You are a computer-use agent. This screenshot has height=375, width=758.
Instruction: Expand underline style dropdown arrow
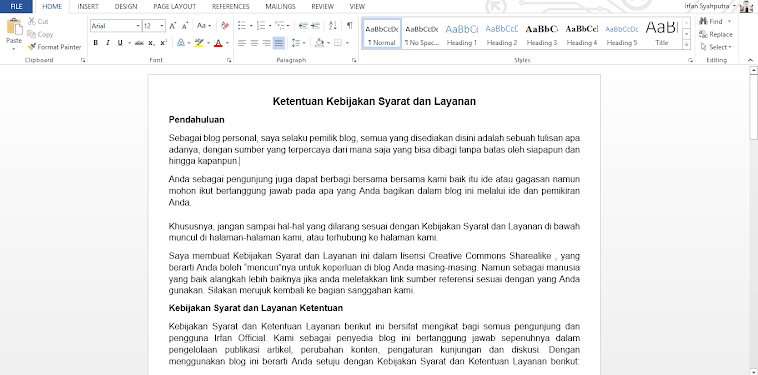129,43
